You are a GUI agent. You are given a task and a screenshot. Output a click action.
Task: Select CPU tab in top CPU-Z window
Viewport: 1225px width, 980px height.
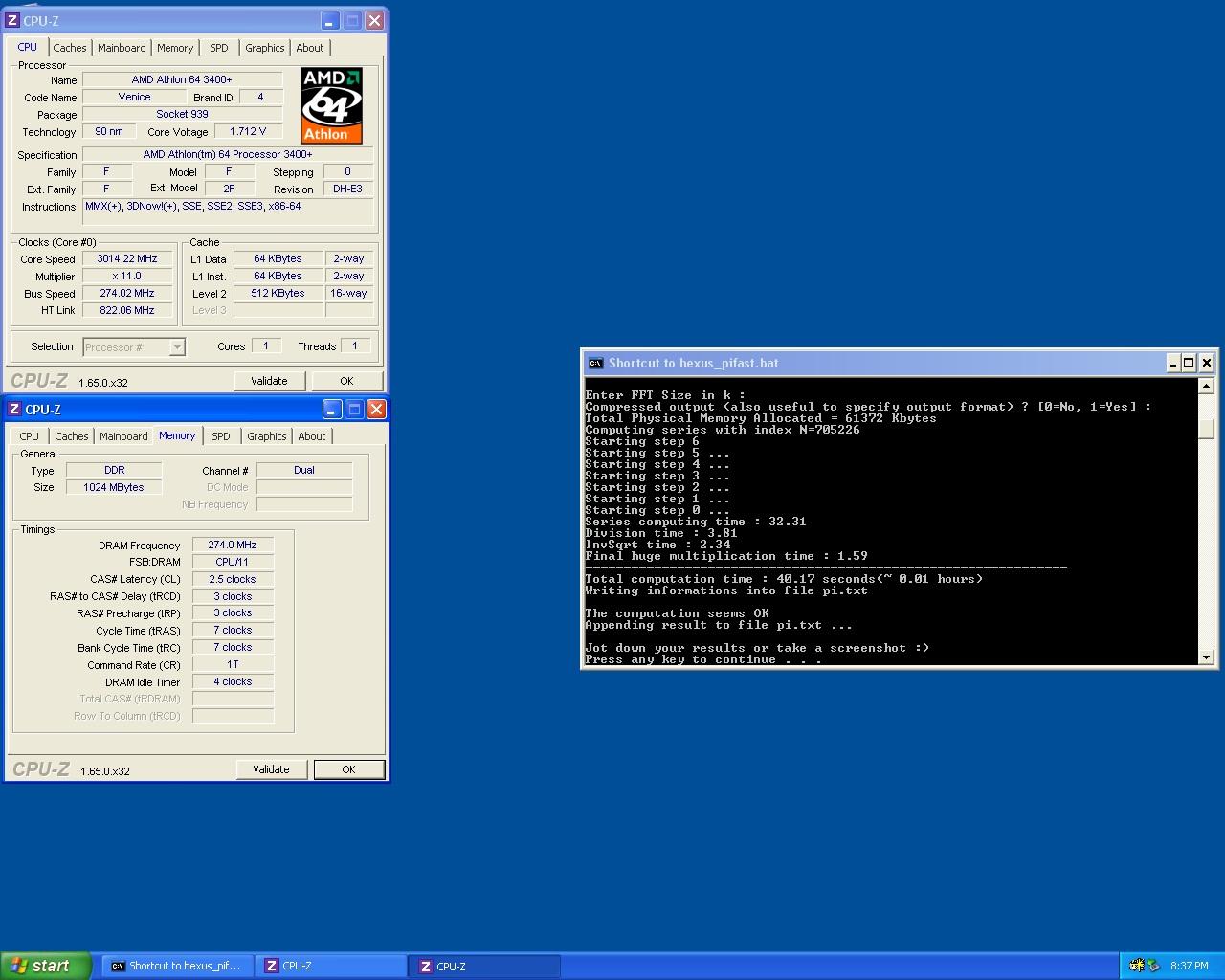click(27, 47)
